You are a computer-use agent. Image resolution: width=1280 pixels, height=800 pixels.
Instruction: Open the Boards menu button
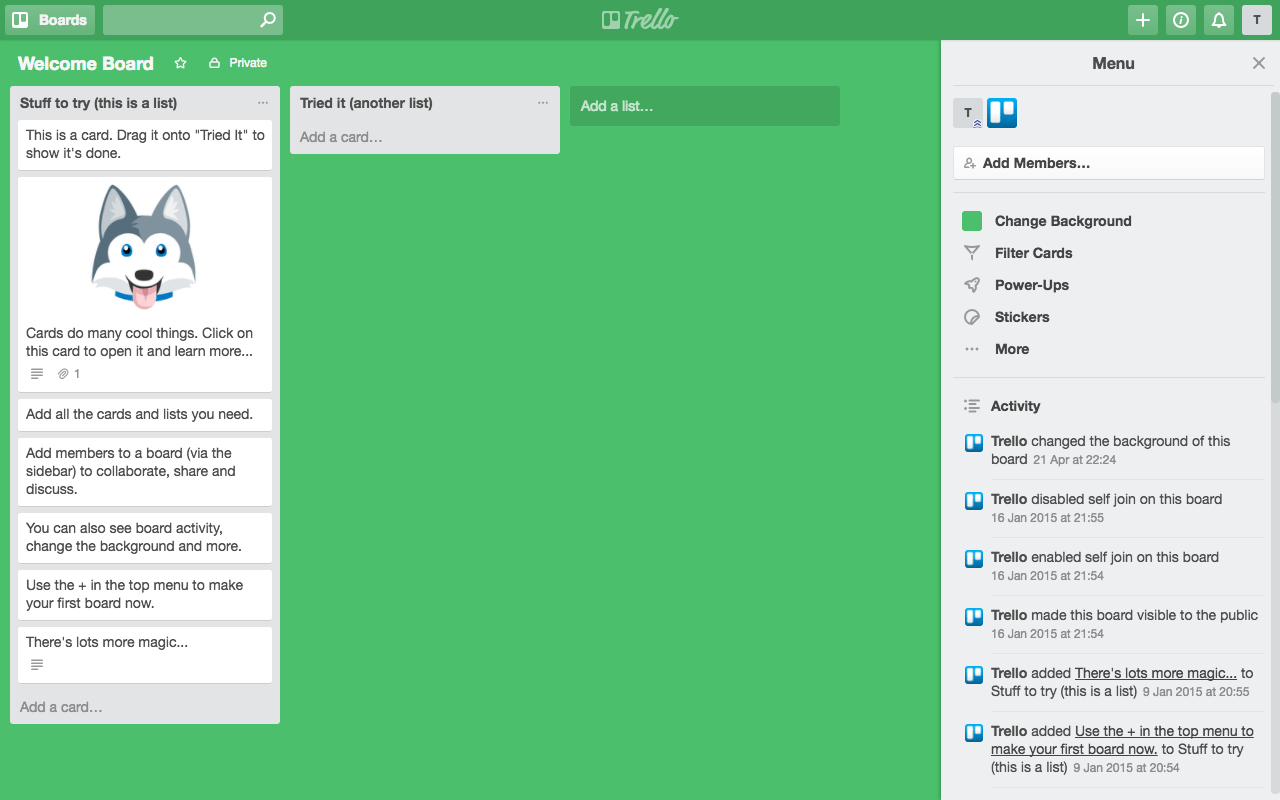point(50,20)
